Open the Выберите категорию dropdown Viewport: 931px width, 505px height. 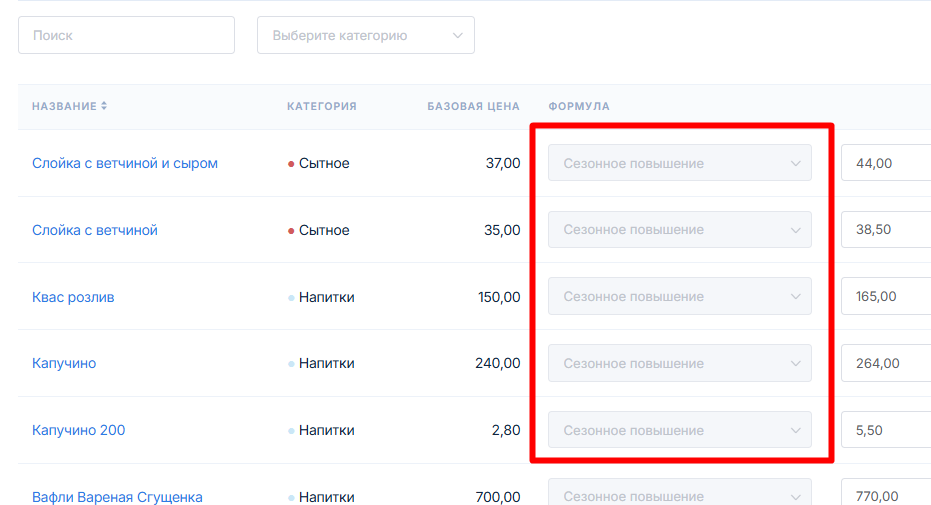pyautogui.click(x=365, y=35)
